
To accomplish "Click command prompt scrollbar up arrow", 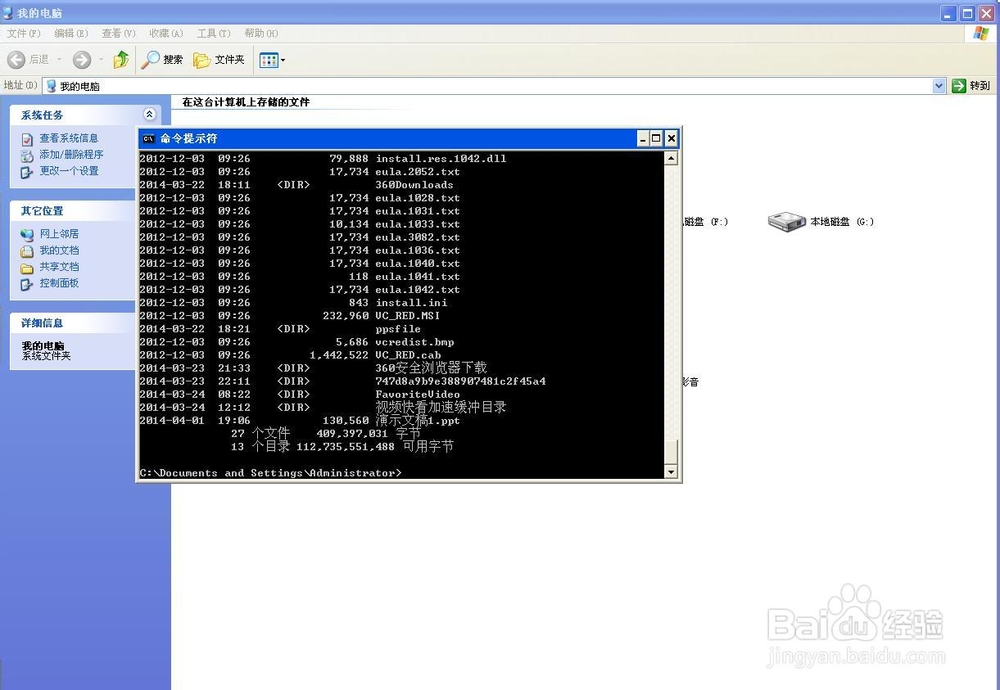I will click(x=671, y=158).
